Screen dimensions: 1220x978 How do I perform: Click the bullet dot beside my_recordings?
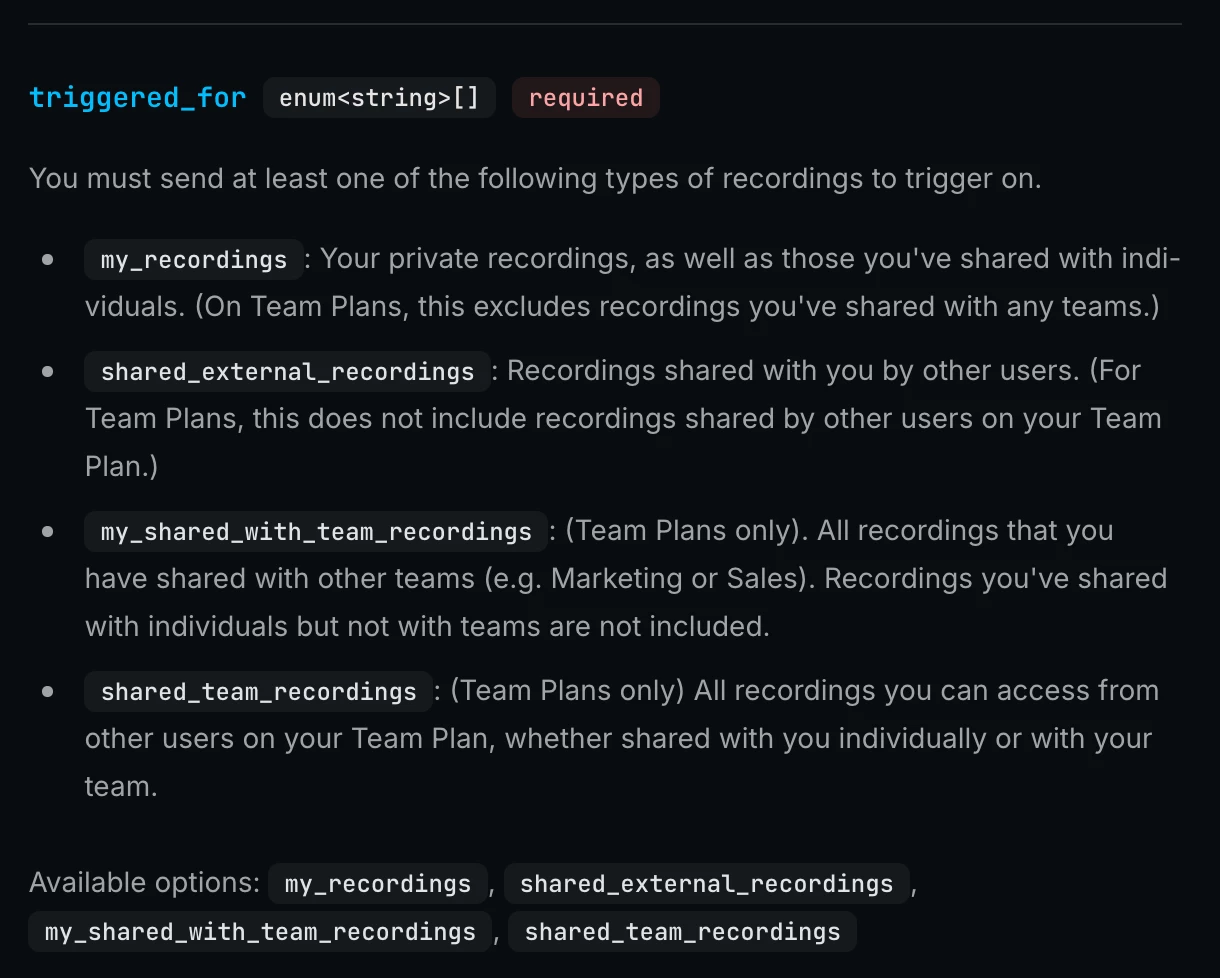click(47, 260)
